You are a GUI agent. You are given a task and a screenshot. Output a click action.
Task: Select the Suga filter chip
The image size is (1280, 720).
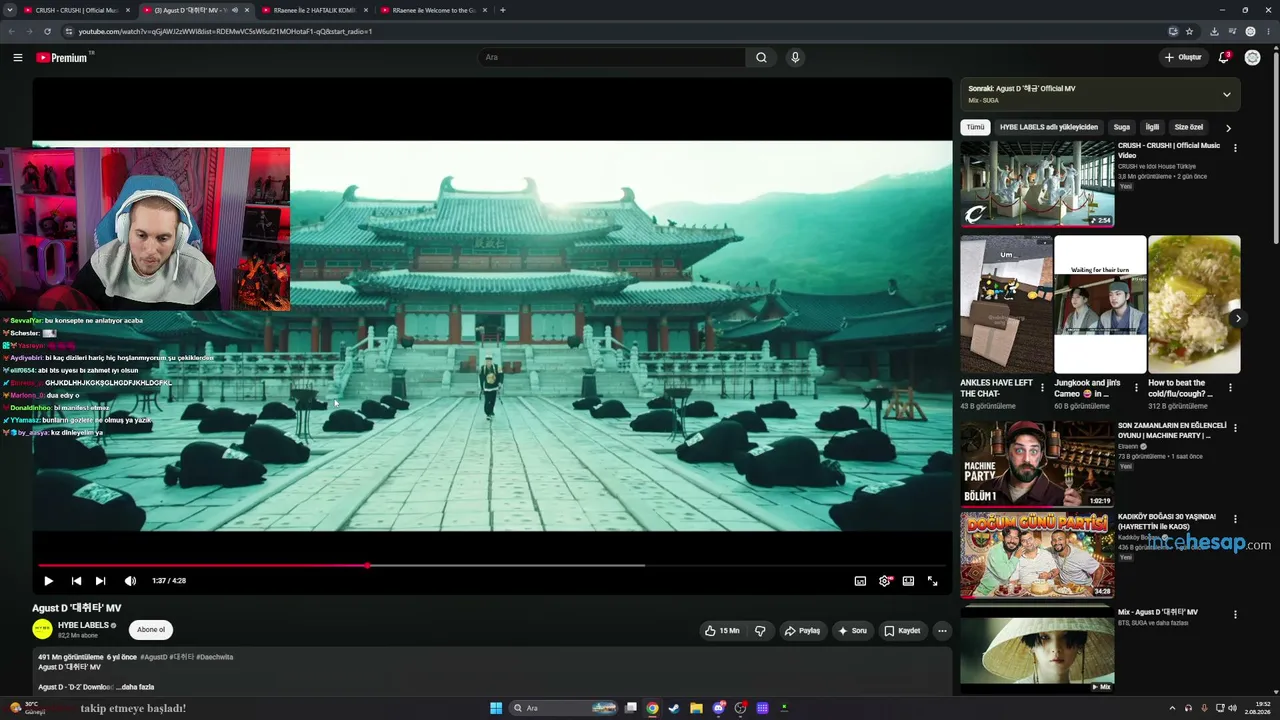click(x=1122, y=127)
